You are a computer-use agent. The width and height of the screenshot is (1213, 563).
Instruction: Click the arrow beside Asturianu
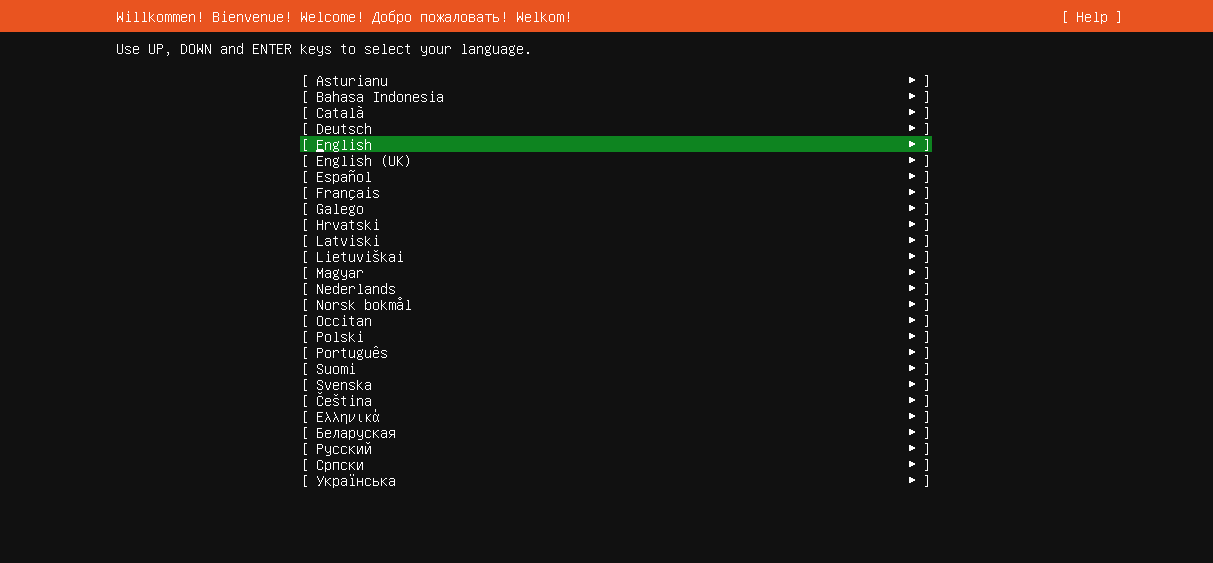pyautogui.click(x=912, y=81)
